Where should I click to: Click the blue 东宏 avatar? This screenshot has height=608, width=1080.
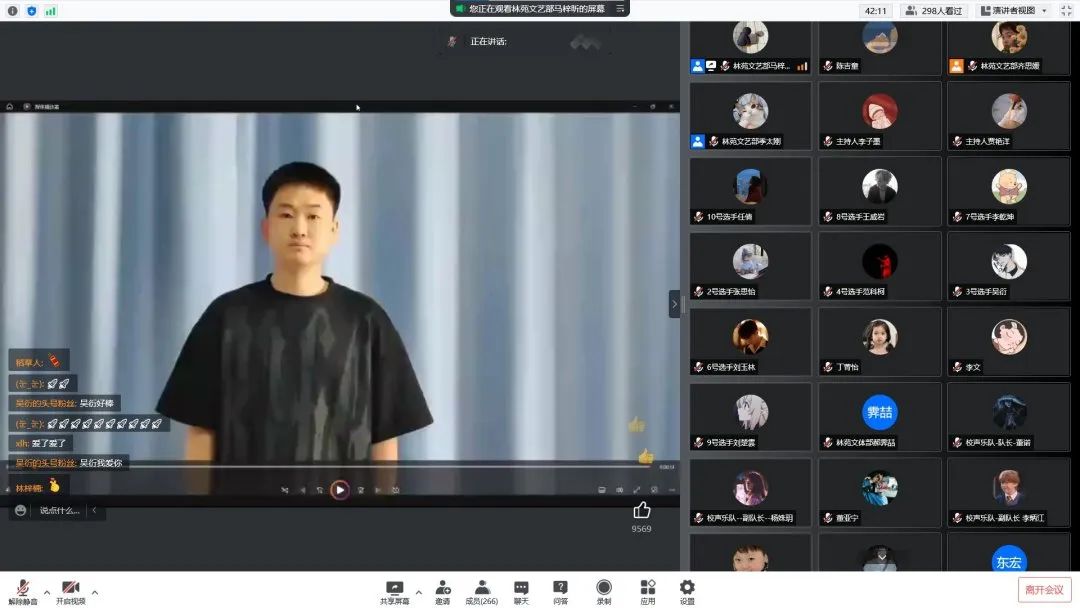[x=1009, y=560]
